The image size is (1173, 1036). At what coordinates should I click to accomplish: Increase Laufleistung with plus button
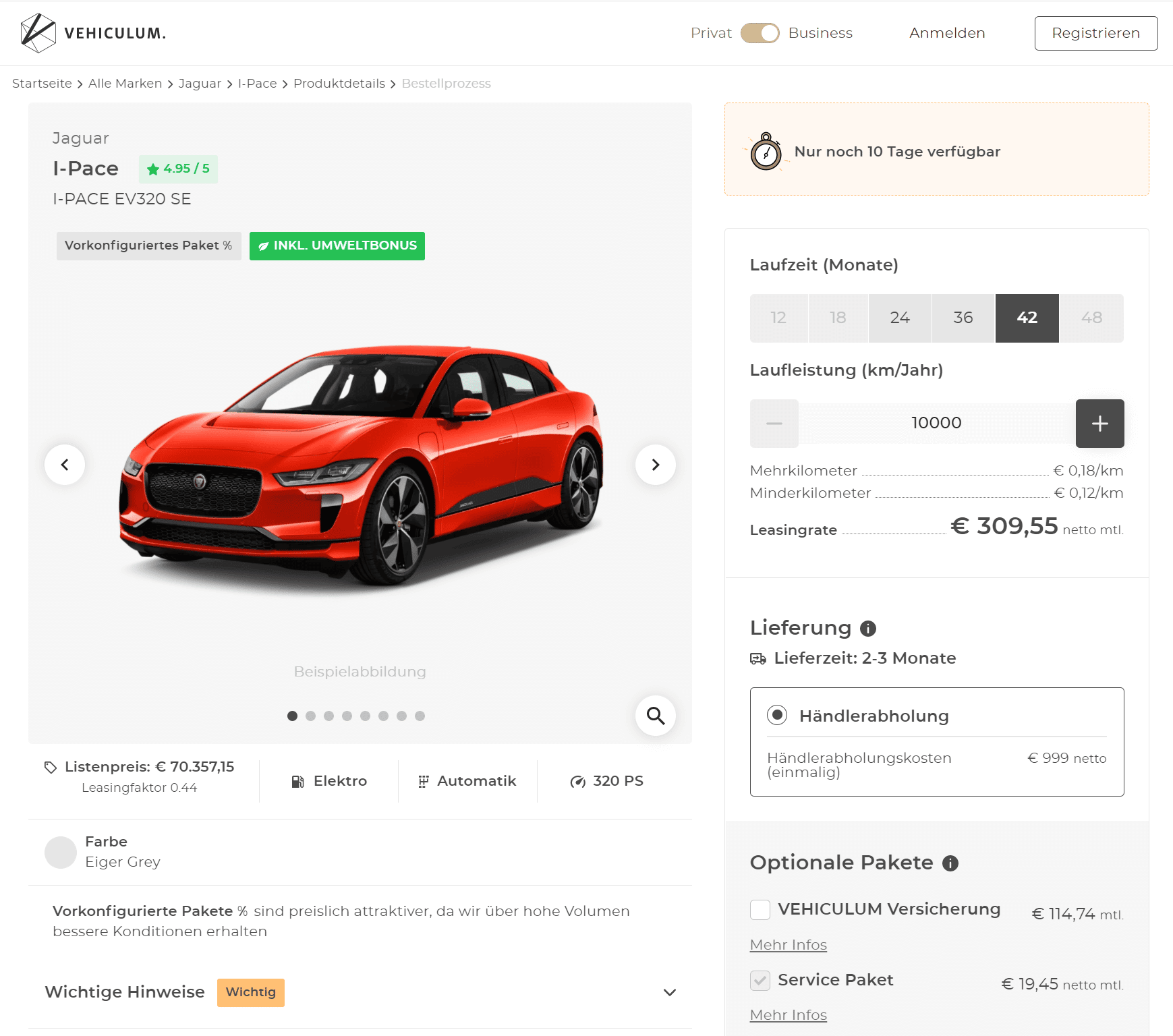click(x=1100, y=424)
